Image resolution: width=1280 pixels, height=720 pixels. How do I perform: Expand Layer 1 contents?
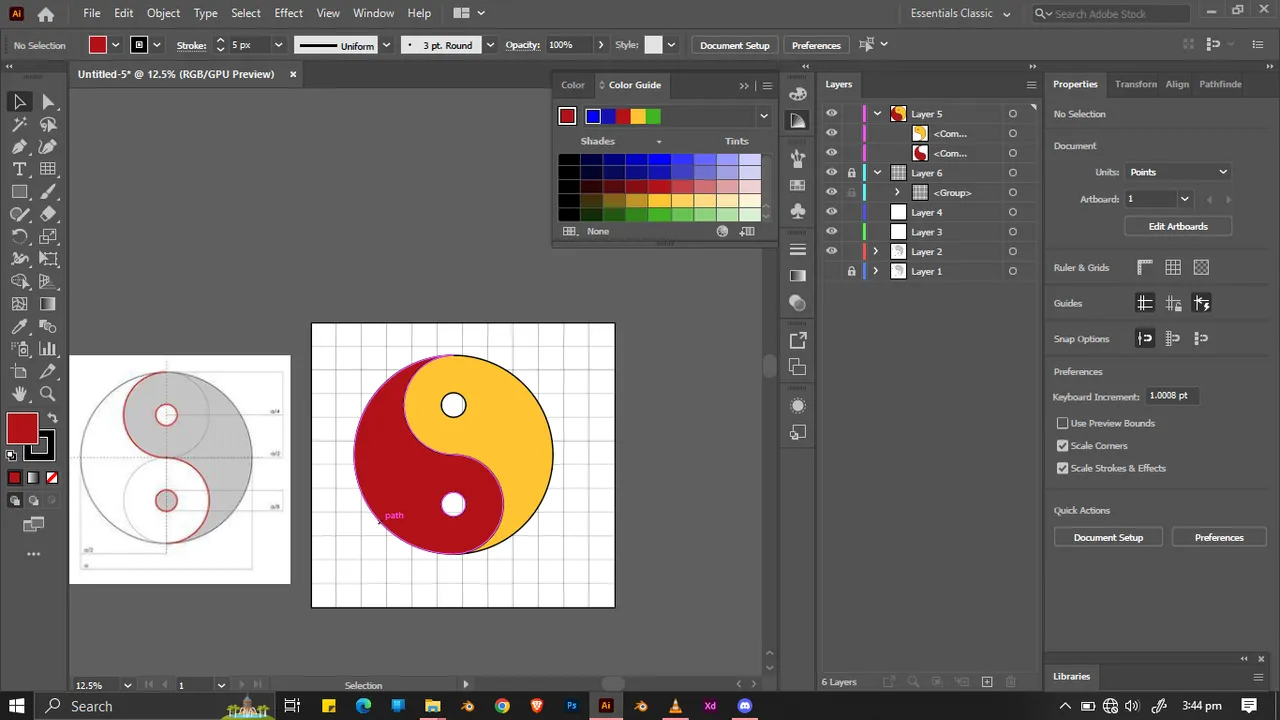(x=876, y=271)
